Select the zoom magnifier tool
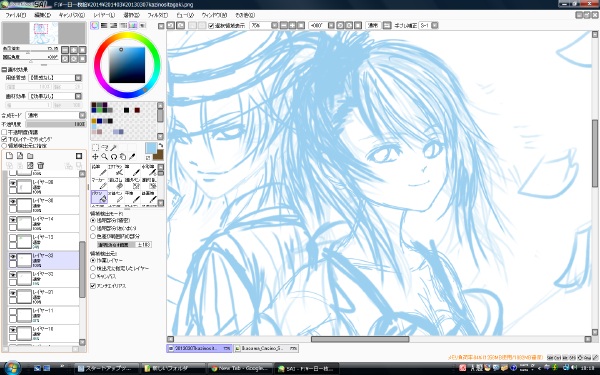Image resolution: width=600 pixels, height=375 pixels. pos(104,157)
